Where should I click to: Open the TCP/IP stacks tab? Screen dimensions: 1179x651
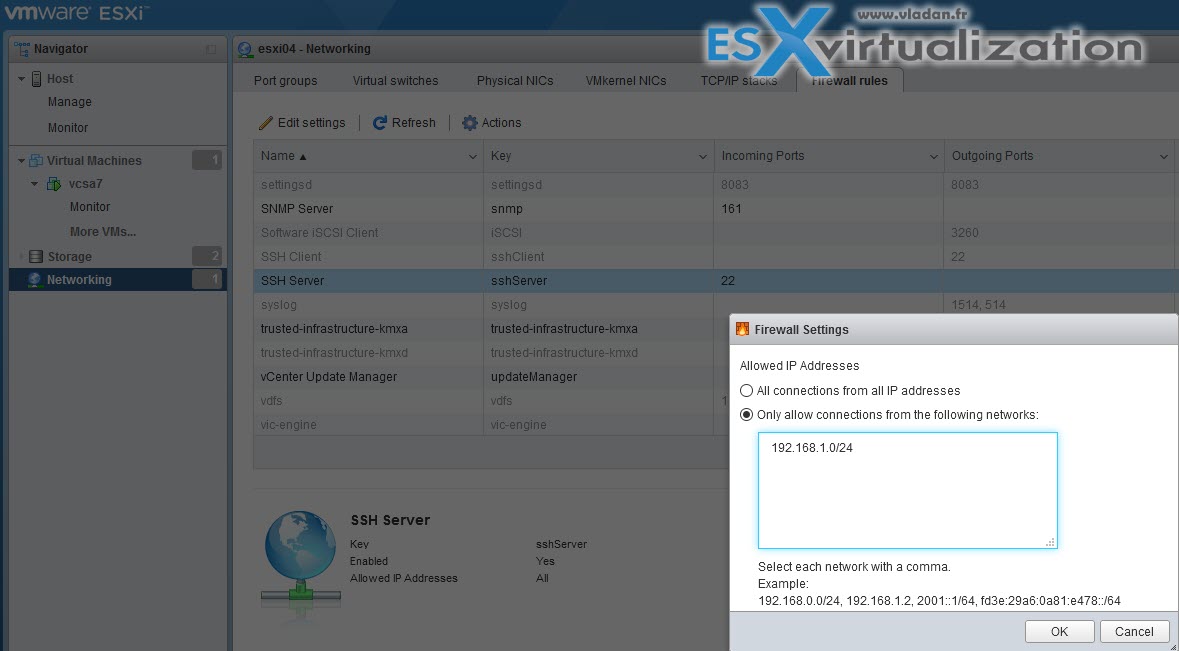coord(740,80)
